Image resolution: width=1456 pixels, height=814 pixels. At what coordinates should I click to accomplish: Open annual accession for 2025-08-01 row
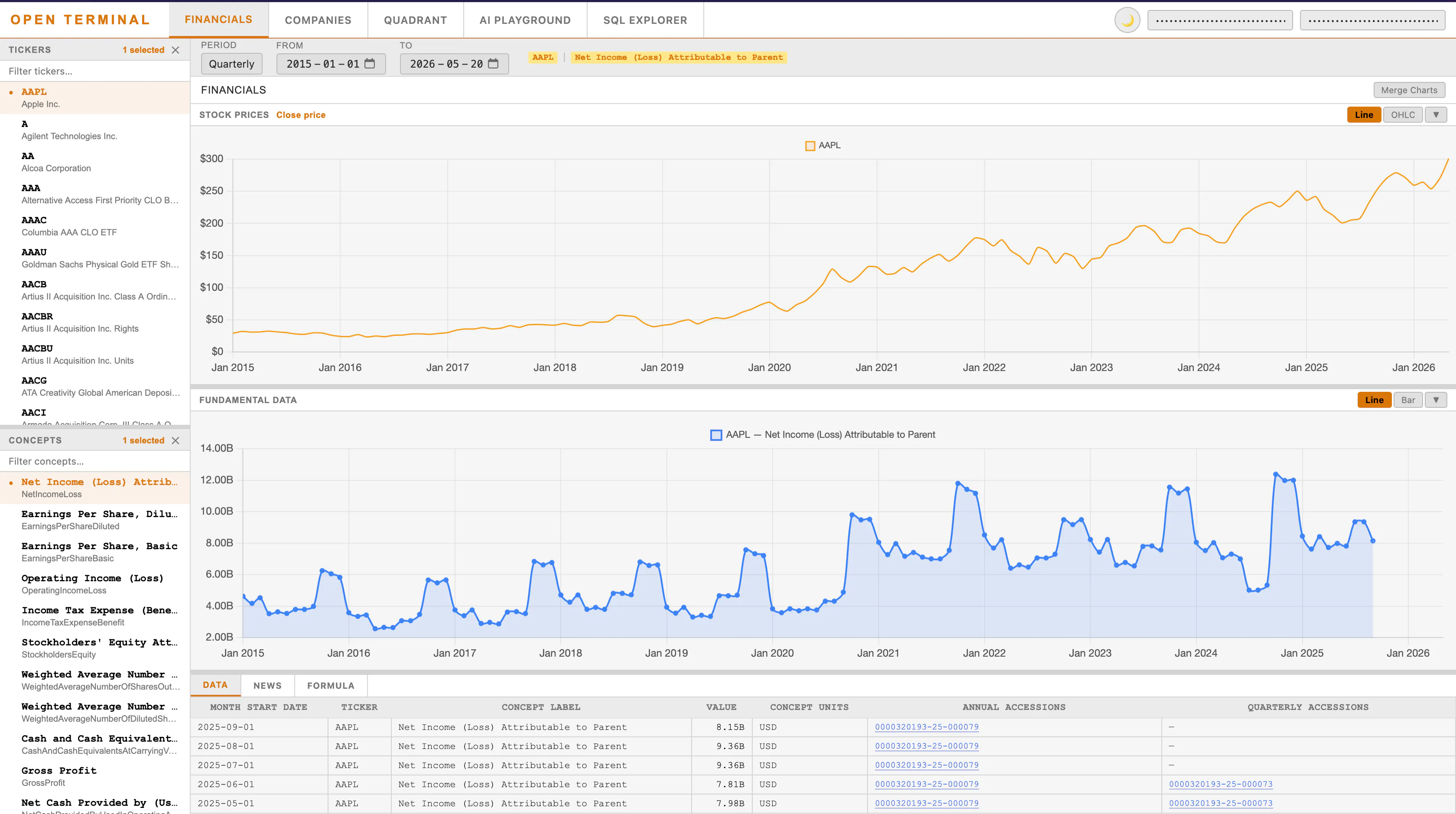tap(927, 746)
